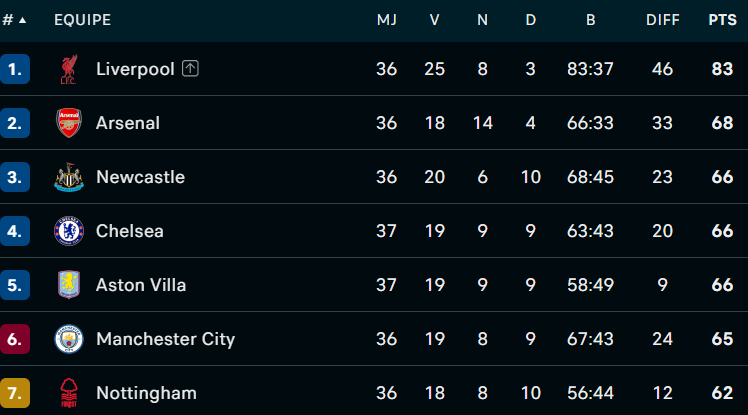The height and width of the screenshot is (415, 748).
Task: Open the Liverpool team name link
Action: (x=135, y=69)
